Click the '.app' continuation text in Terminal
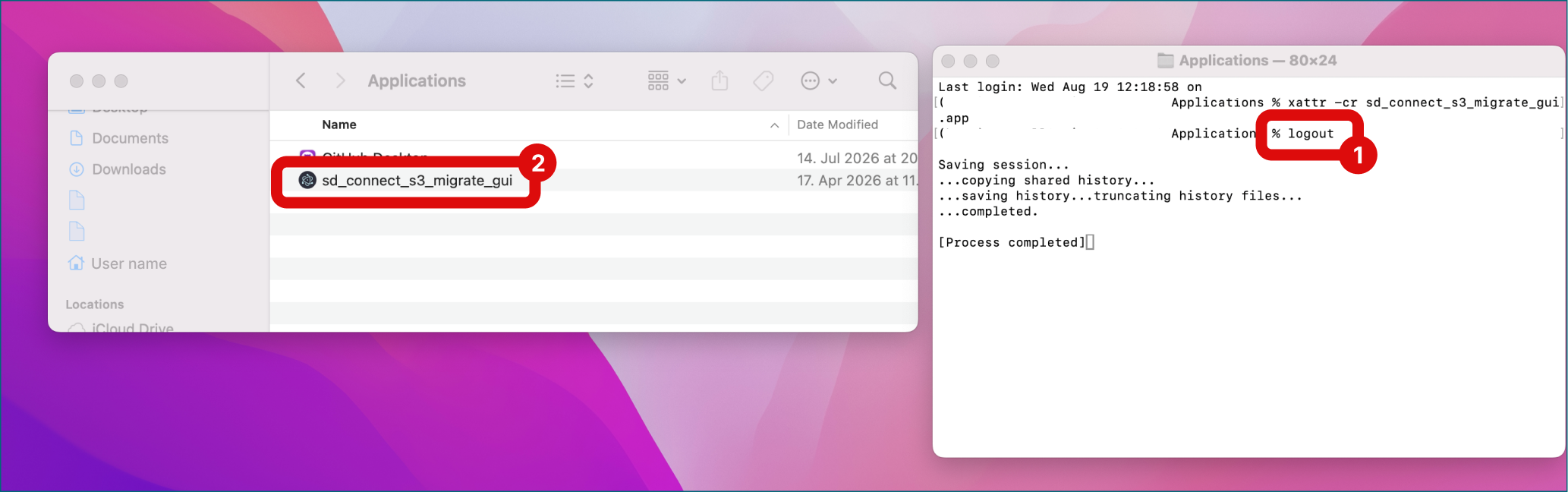This screenshot has width=1568, height=492. pyautogui.click(x=954, y=118)
